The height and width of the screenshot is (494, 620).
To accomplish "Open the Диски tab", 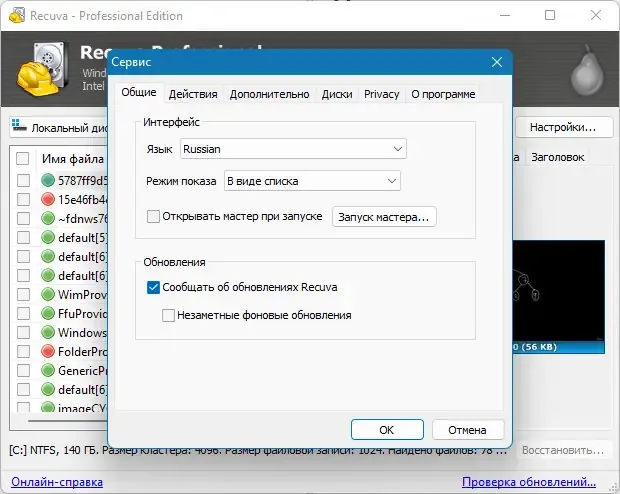I will click(337, 95).
